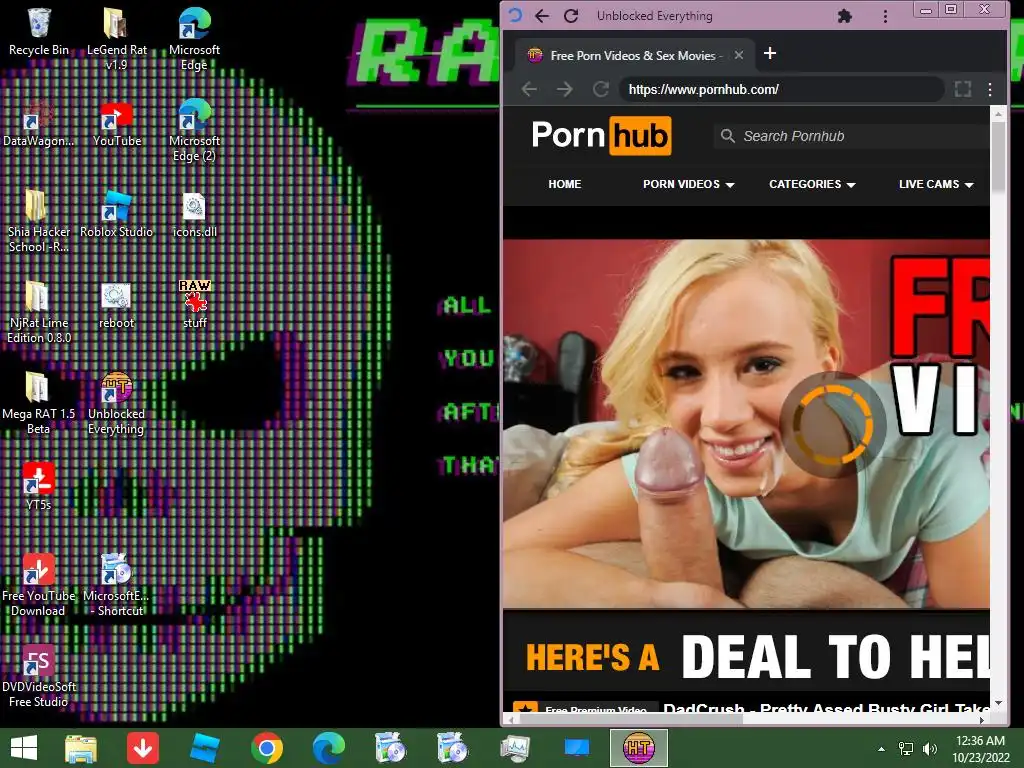The height and width of the screenshot is (768, 1024).
Task: Select the reboot file on desktop
Action: (x=116, y=306)
